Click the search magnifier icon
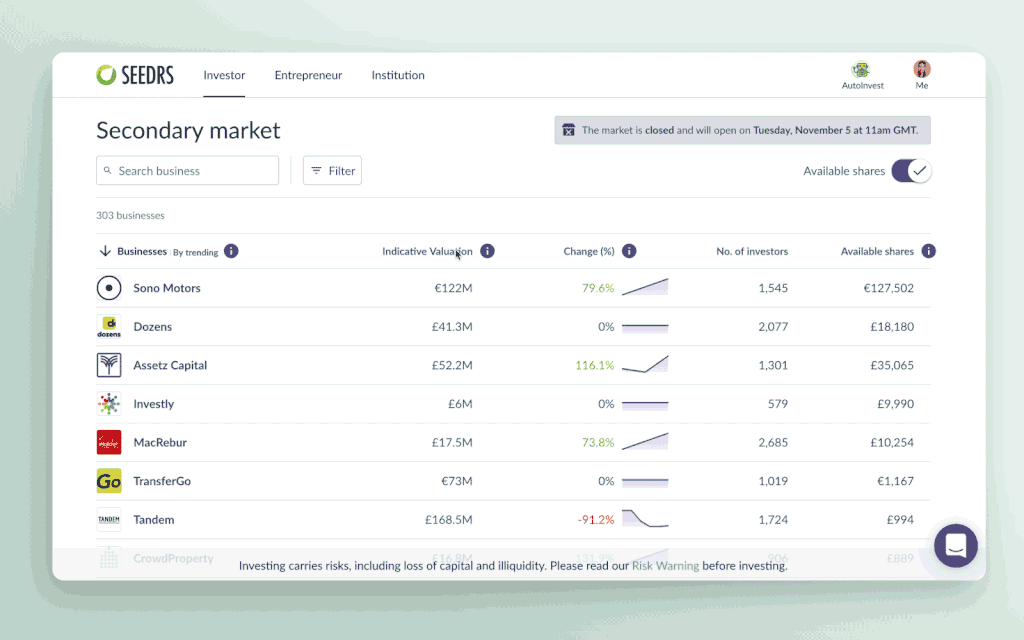Screen dimensions: 1024x640 coord(108,170)
